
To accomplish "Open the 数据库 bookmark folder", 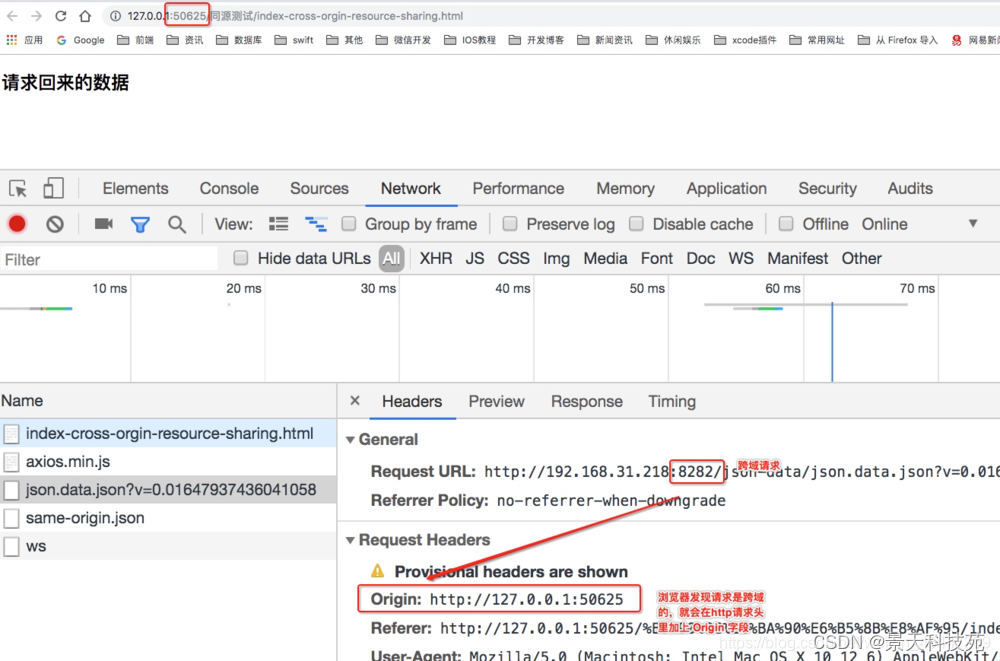I will [239, 40].
